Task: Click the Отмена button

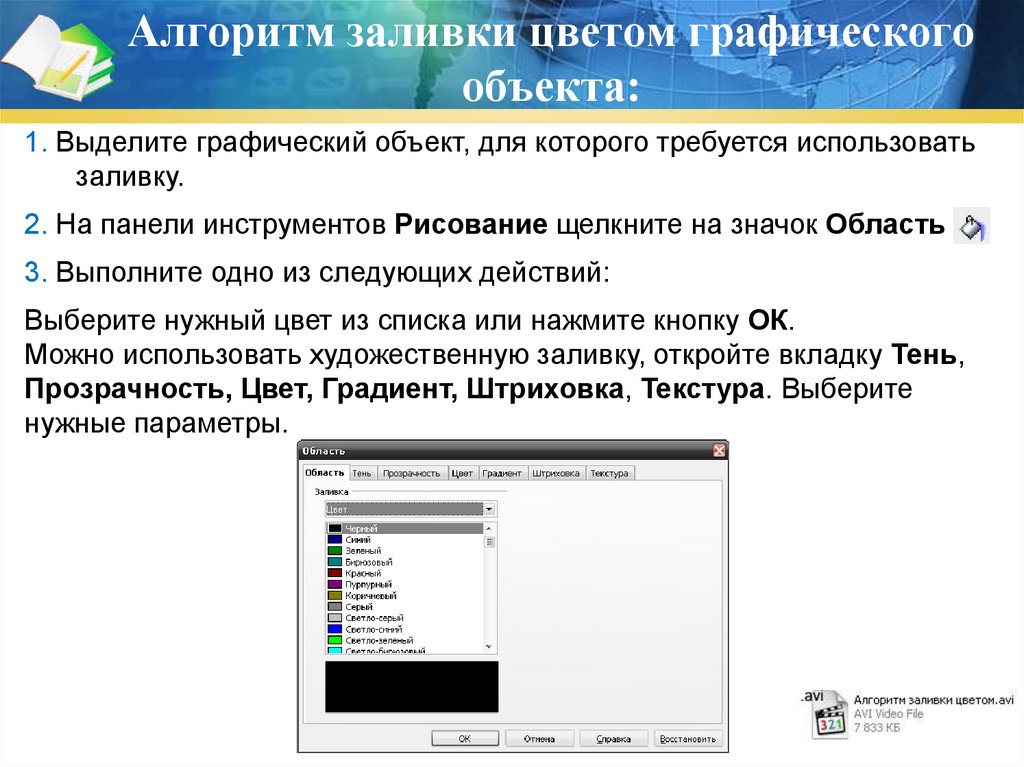Action: [x=539, y=738]
